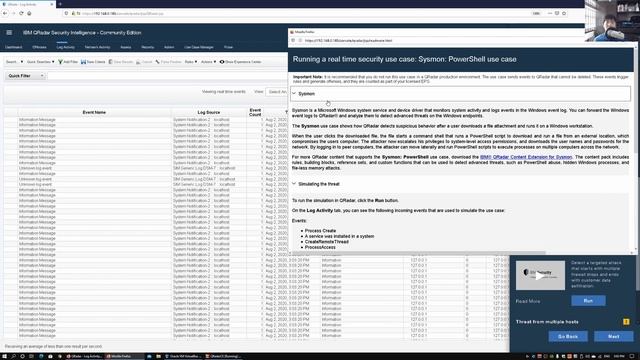The image size is (640, 360).
Task: Switch to the Reports tab
Action: pyautogui.click(x=147, y=47)
